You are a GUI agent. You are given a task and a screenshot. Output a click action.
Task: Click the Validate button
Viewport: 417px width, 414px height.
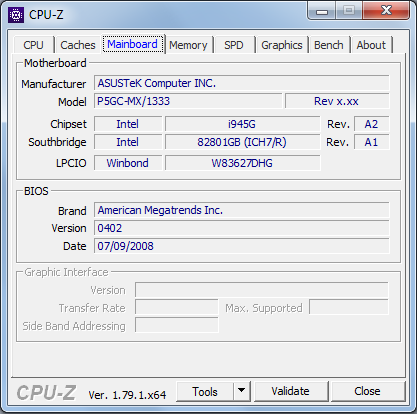pos(290,391)
